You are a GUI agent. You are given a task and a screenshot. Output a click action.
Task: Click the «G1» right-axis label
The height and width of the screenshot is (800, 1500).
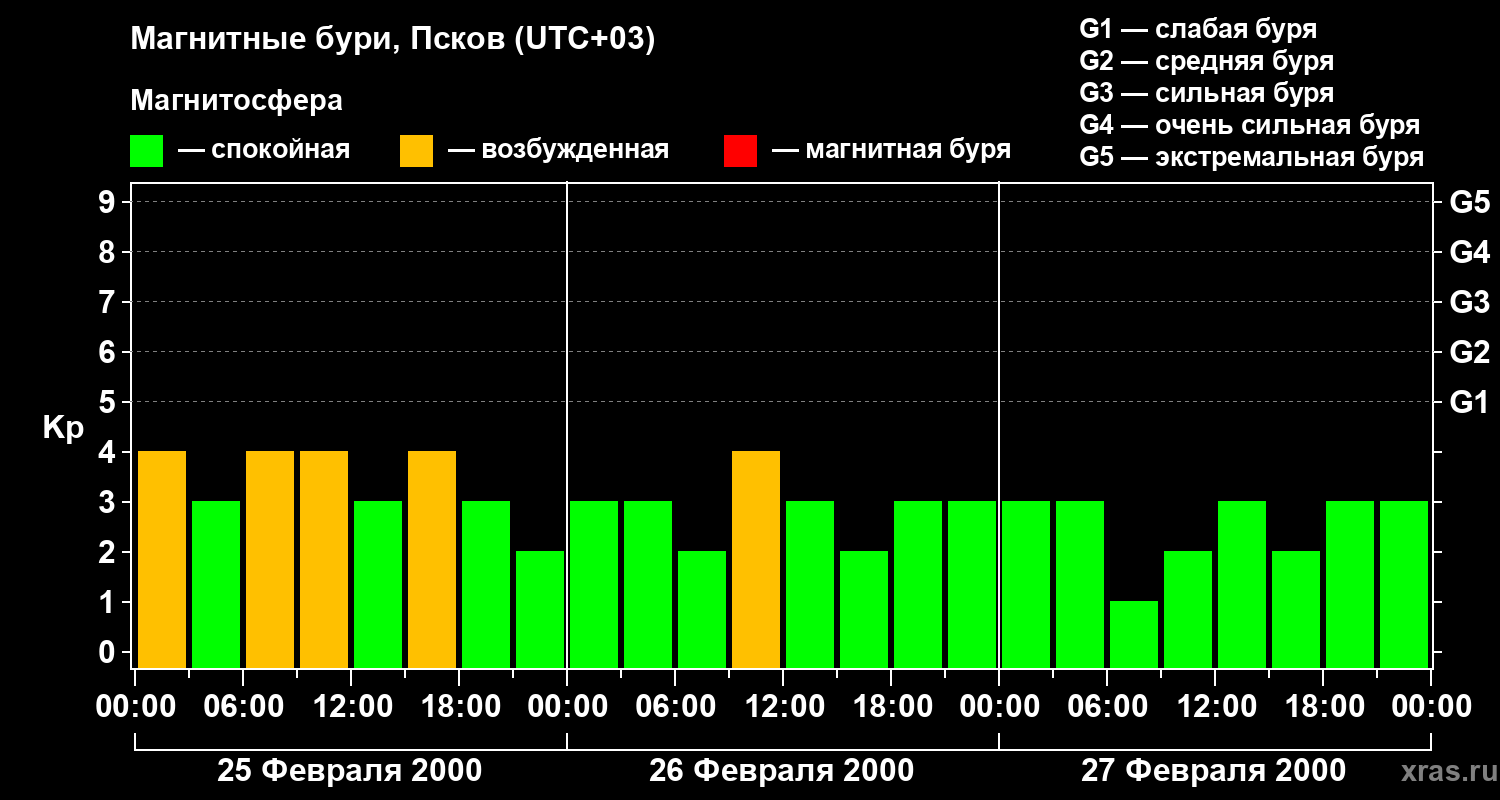pos(1470,403)
